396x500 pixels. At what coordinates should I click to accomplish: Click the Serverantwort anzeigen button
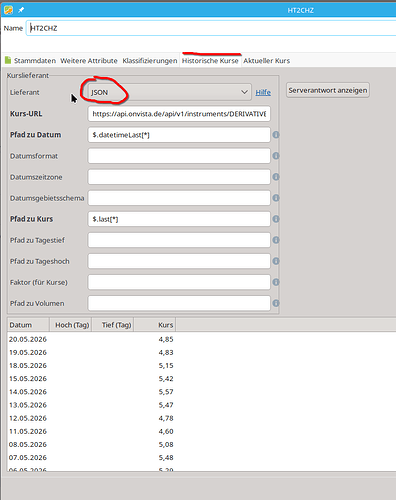click(x=328, y=90)
